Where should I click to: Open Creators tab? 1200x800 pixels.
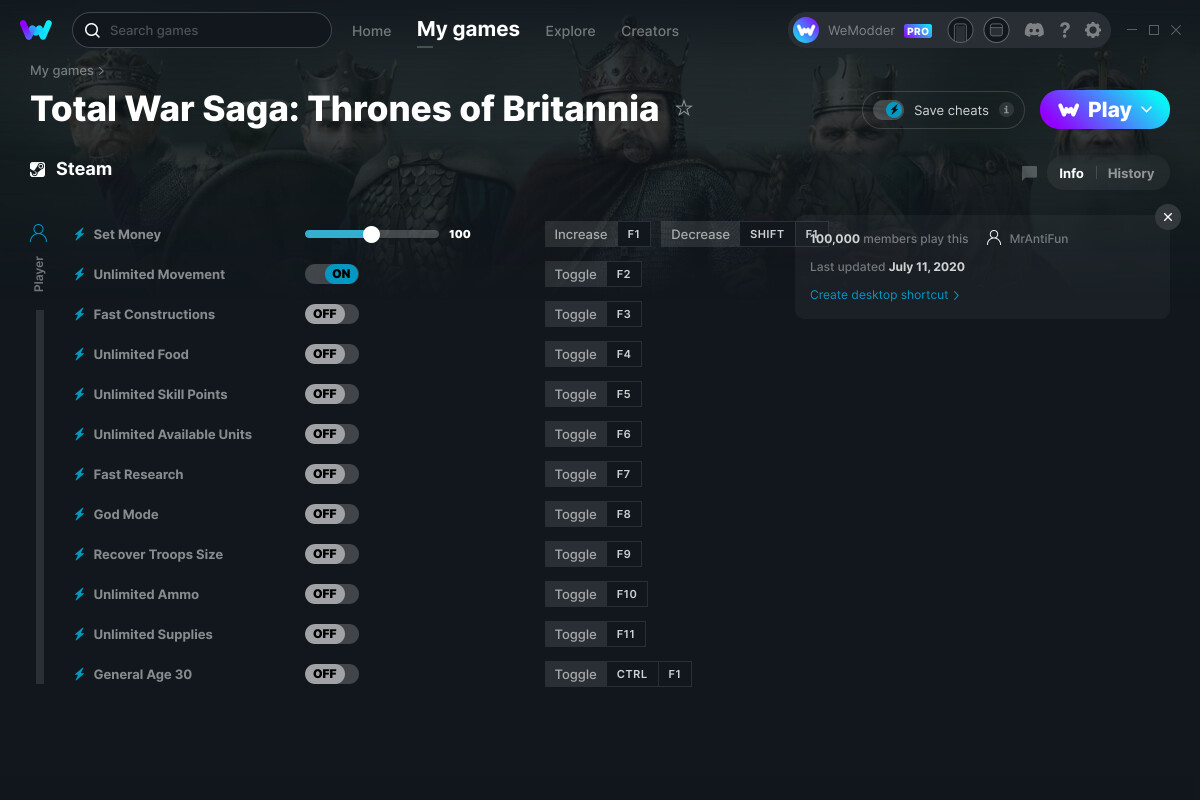(x=650, y=31)
